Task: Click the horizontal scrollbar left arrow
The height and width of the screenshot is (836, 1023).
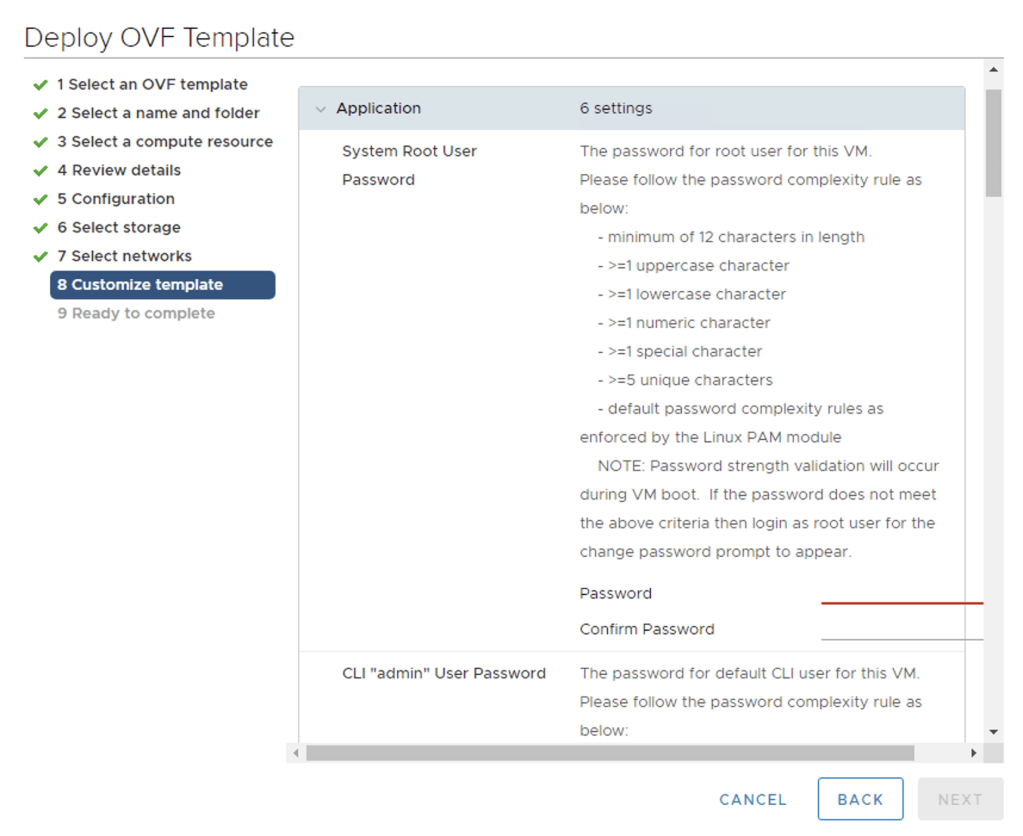Action: (x=295, y=752)
